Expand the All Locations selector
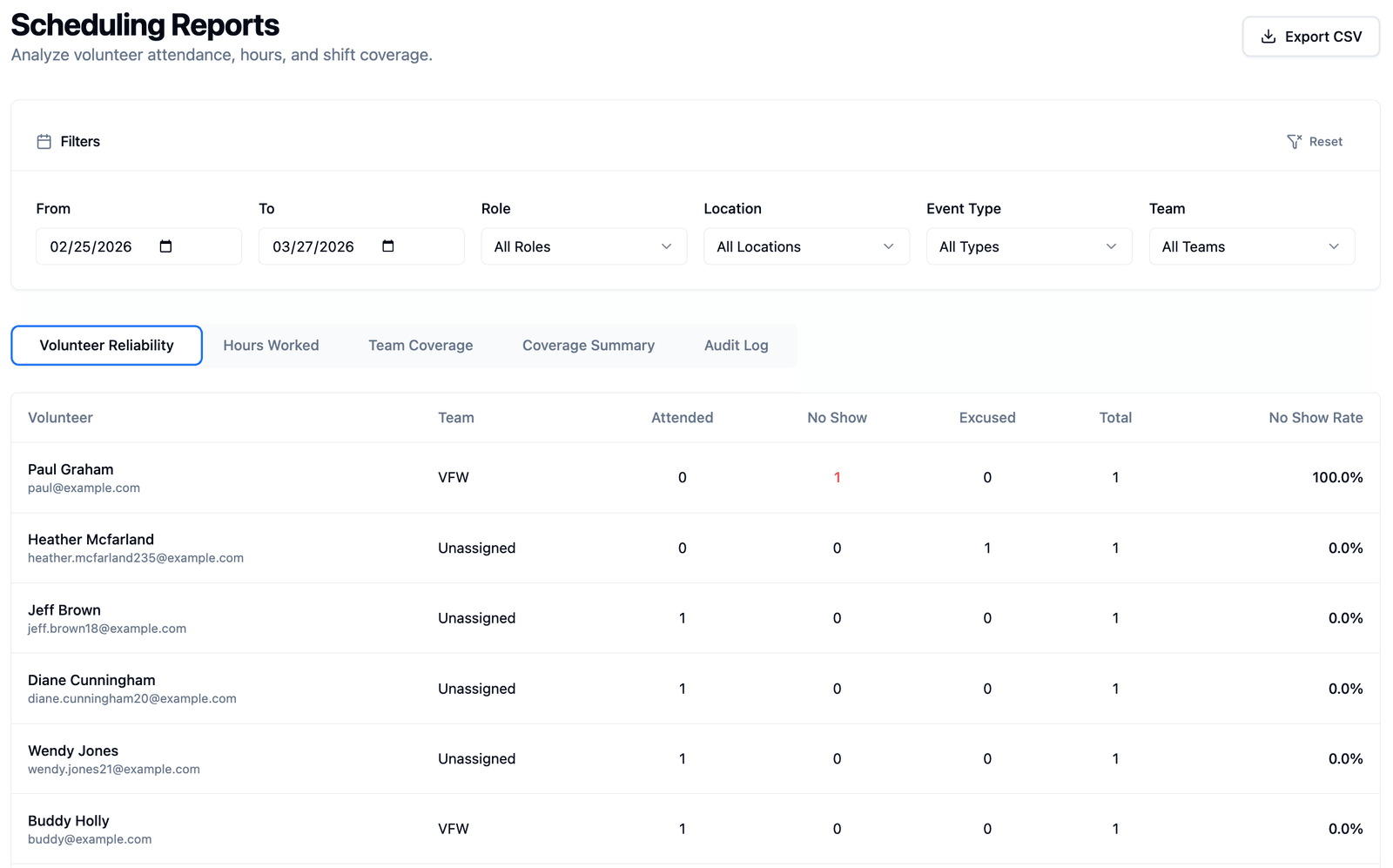This screenshot has width=1393, height=868. coord(805,246)
